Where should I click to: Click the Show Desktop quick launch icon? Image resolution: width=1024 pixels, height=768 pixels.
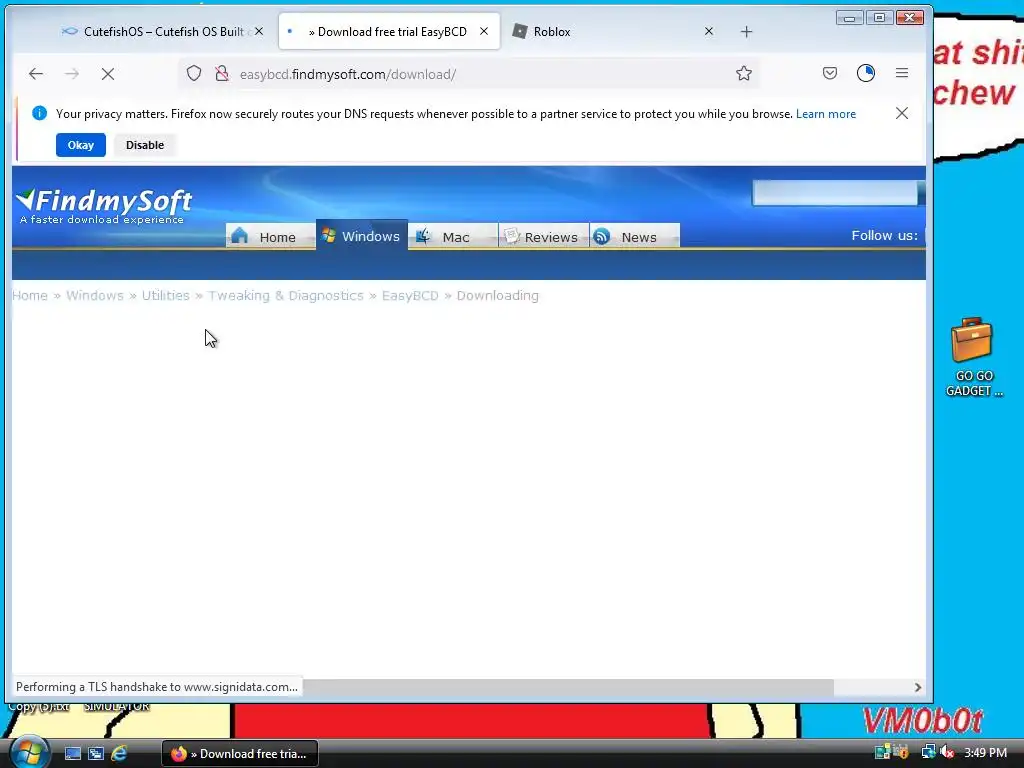click(x=72, y=754)
